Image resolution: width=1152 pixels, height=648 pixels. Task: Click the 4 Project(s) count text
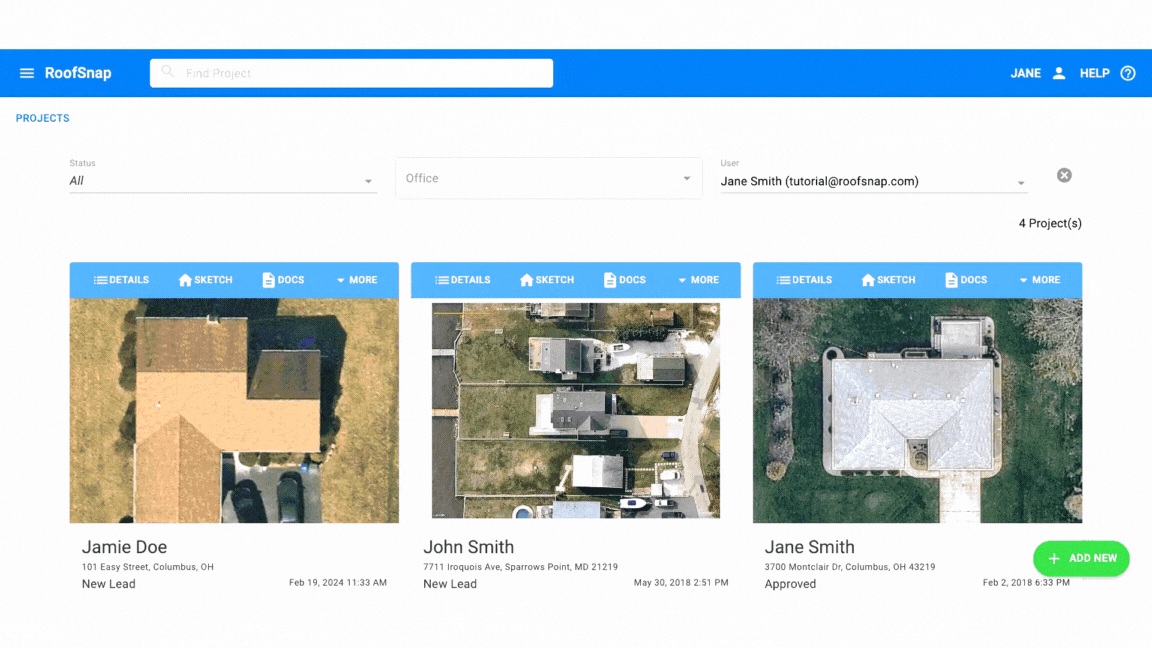click(1050, 223)
